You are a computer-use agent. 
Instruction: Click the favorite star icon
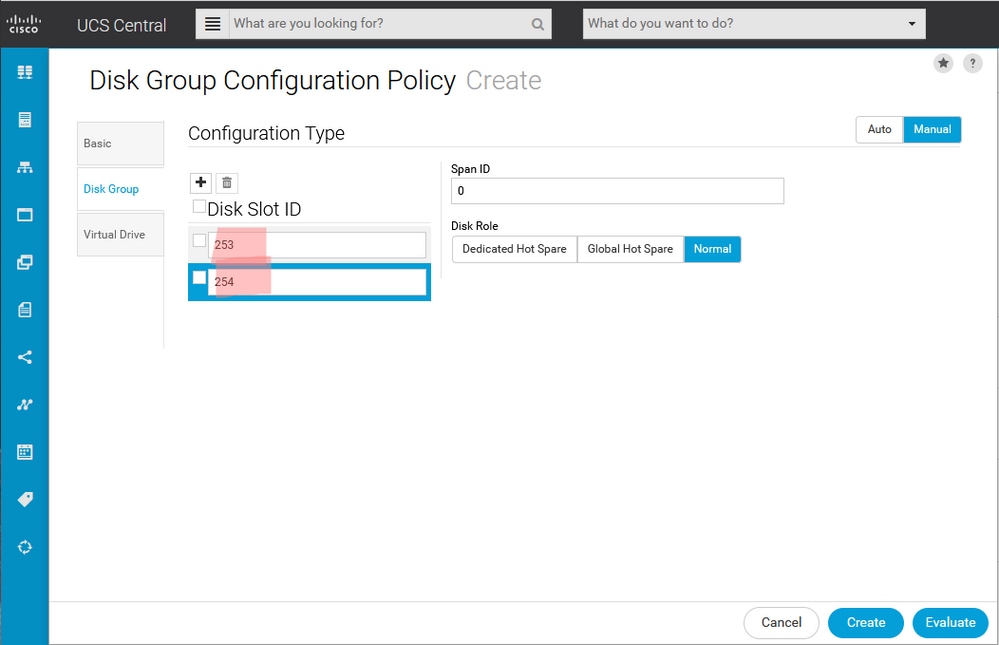[944, 63]
